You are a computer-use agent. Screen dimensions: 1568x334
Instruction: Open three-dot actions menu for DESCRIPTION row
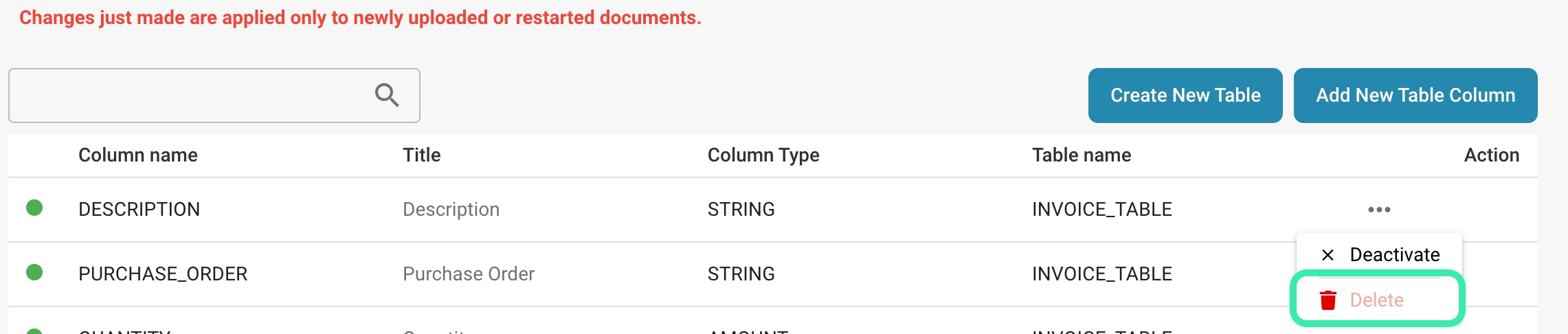click(1378, 210)
